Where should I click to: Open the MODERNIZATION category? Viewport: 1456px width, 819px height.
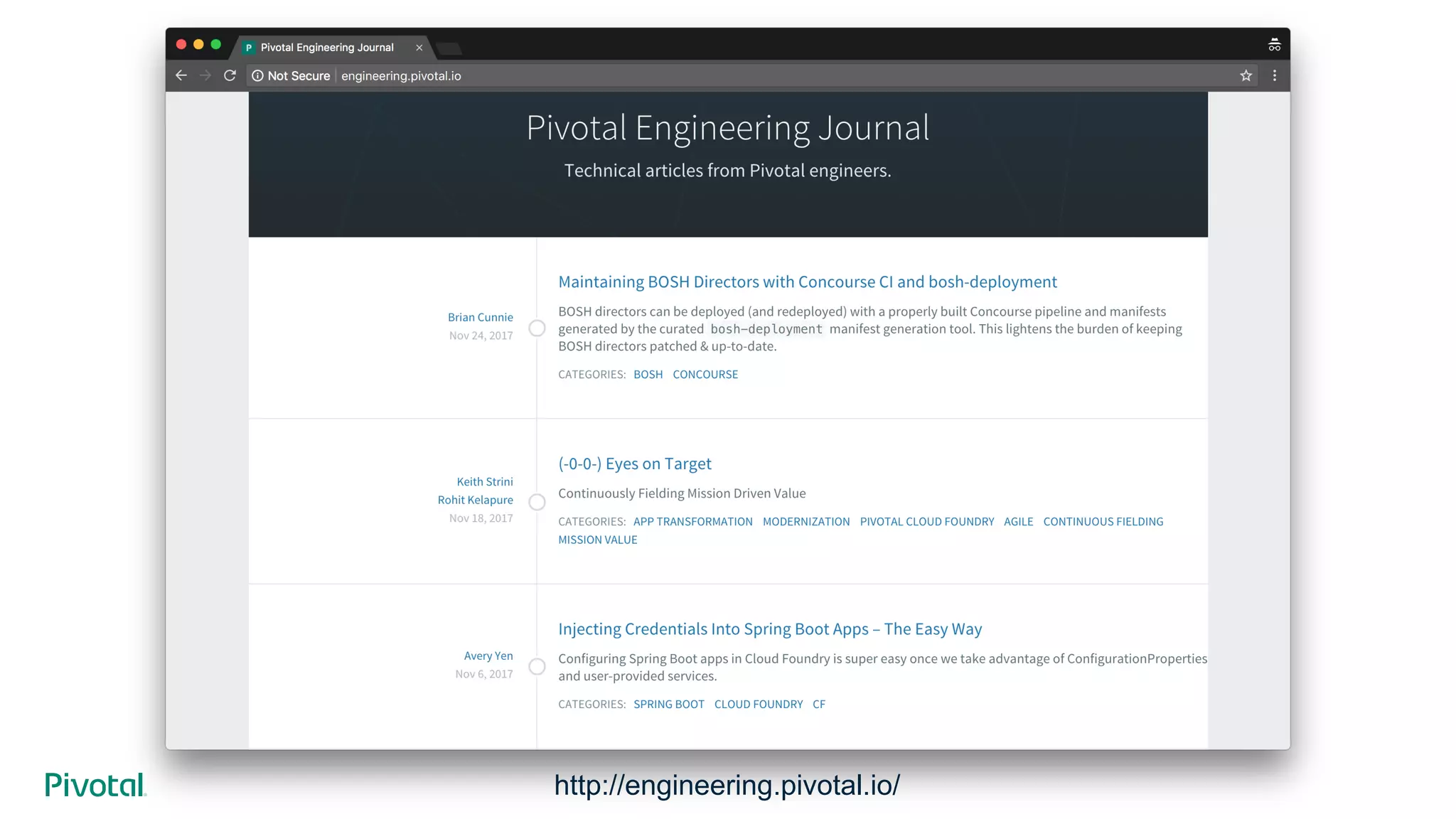(806, 522)
